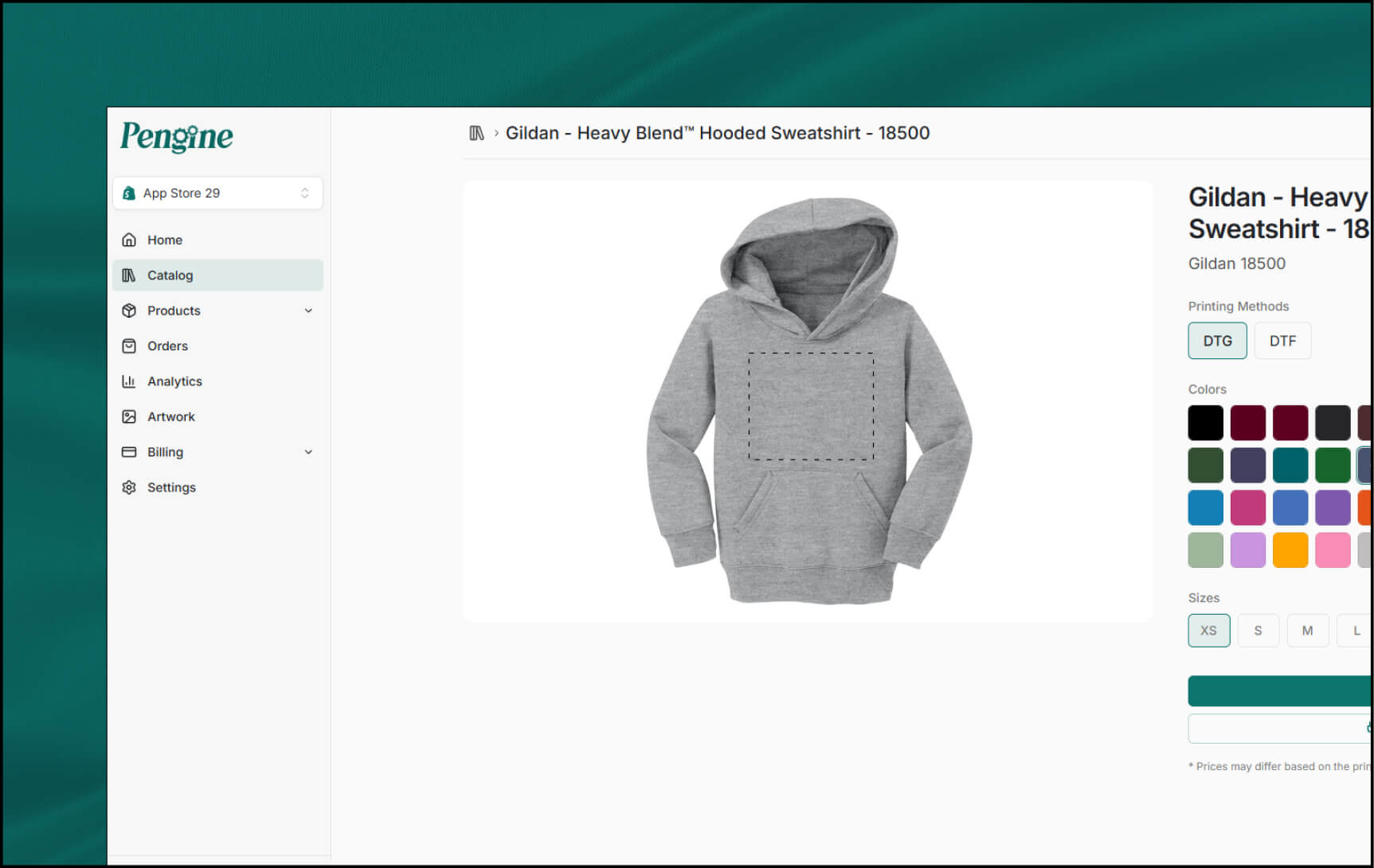This screenshot has width=1374, height=868.
Task: Open the App Store 29 store switcher
Action: tap(217, 193)
